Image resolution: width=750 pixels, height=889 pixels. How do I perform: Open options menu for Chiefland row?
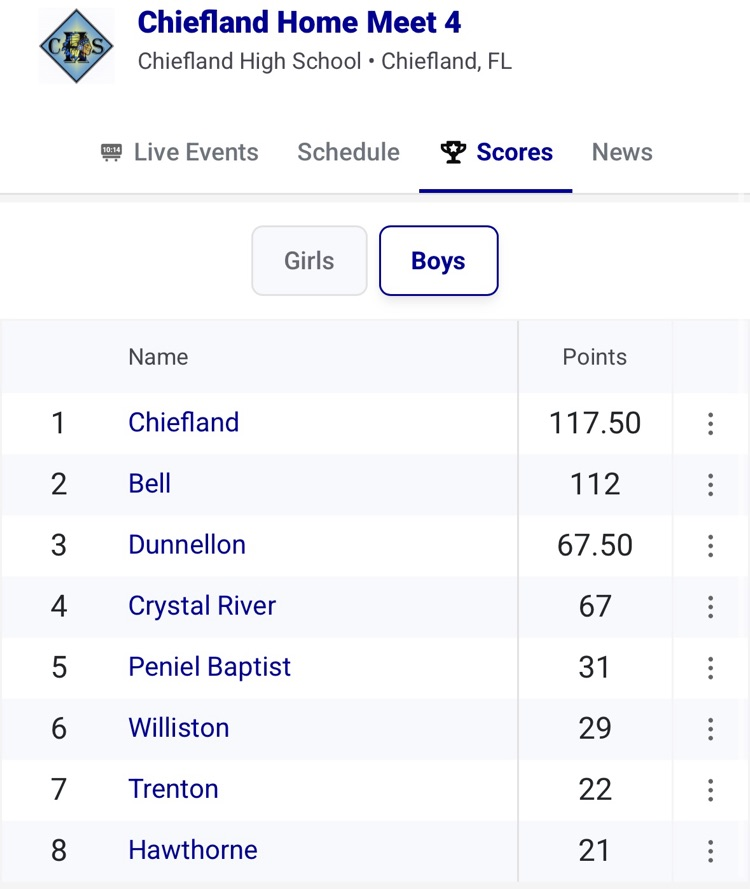710,423
